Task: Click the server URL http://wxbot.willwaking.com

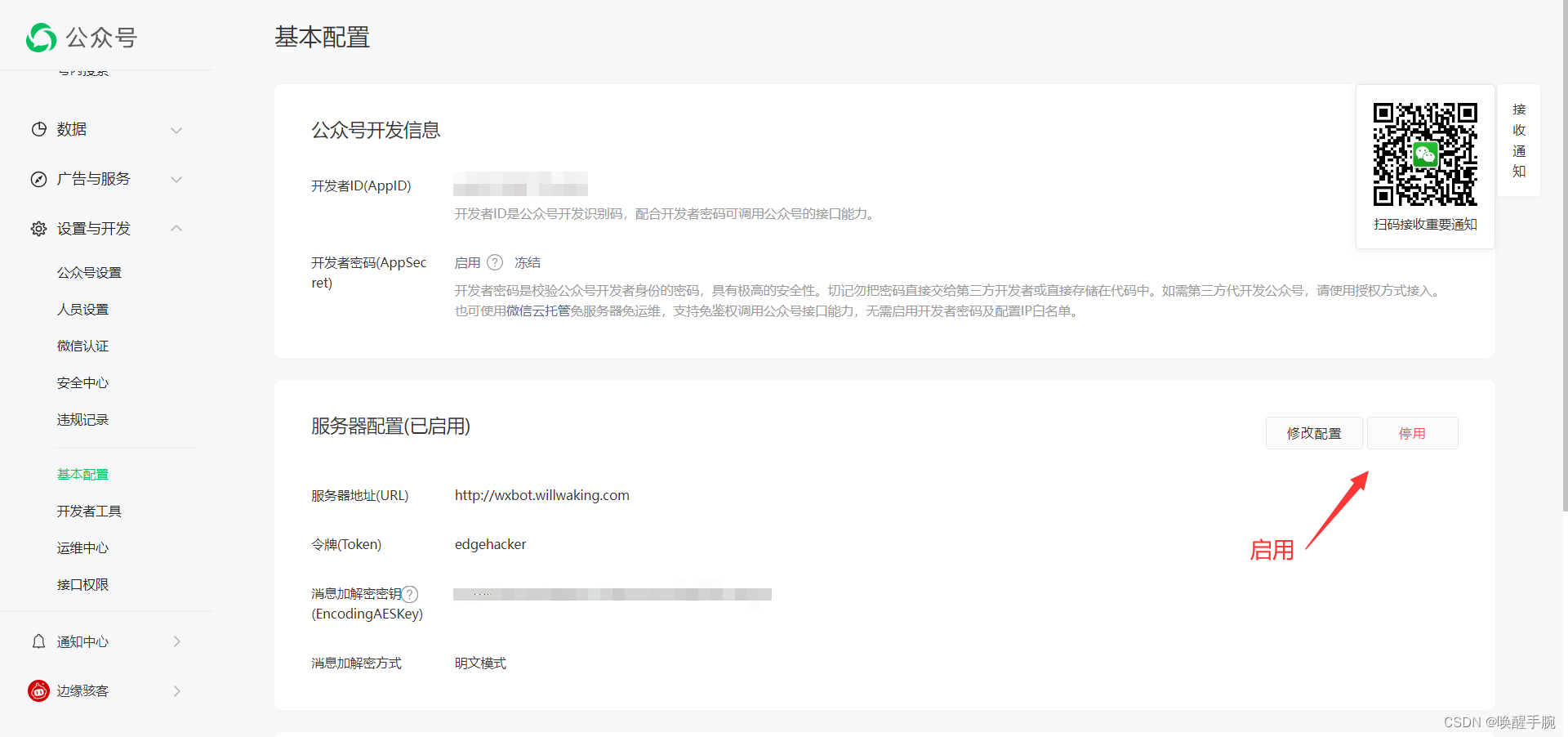Action: point(542,495)
